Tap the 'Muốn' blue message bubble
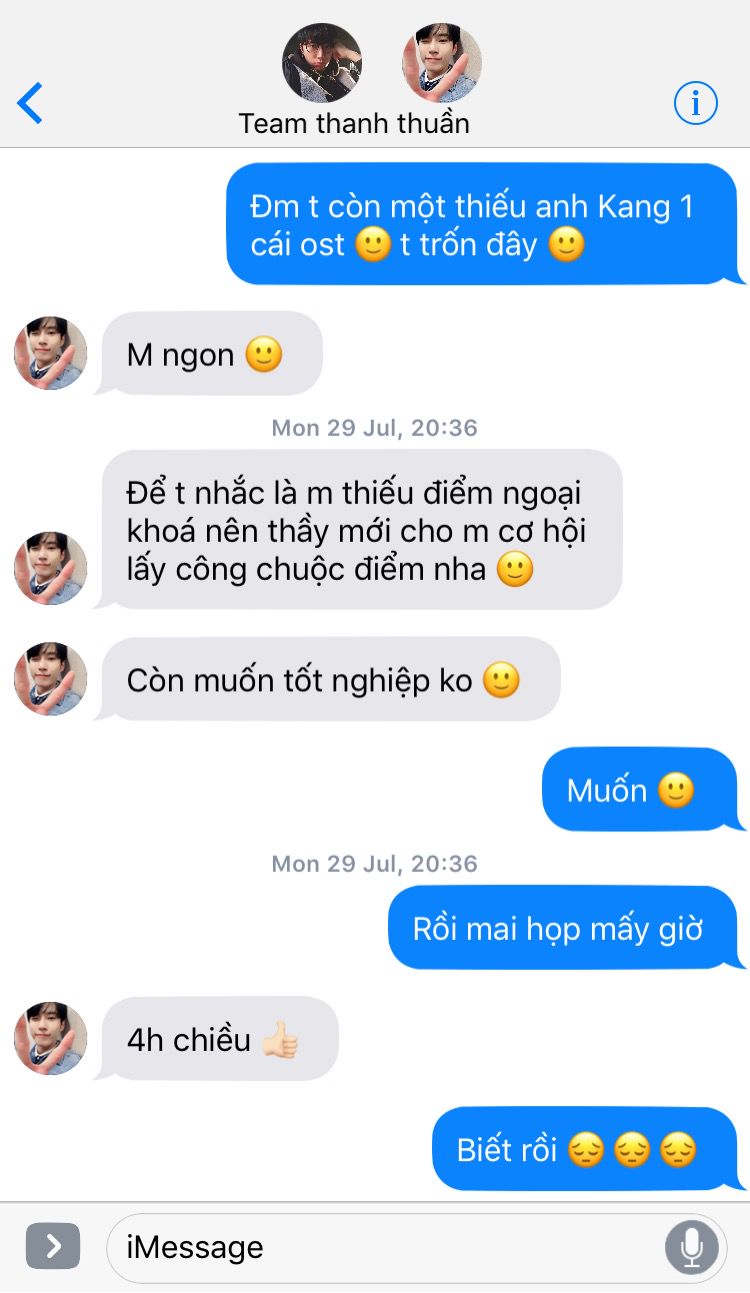 (x=642, y=790)
